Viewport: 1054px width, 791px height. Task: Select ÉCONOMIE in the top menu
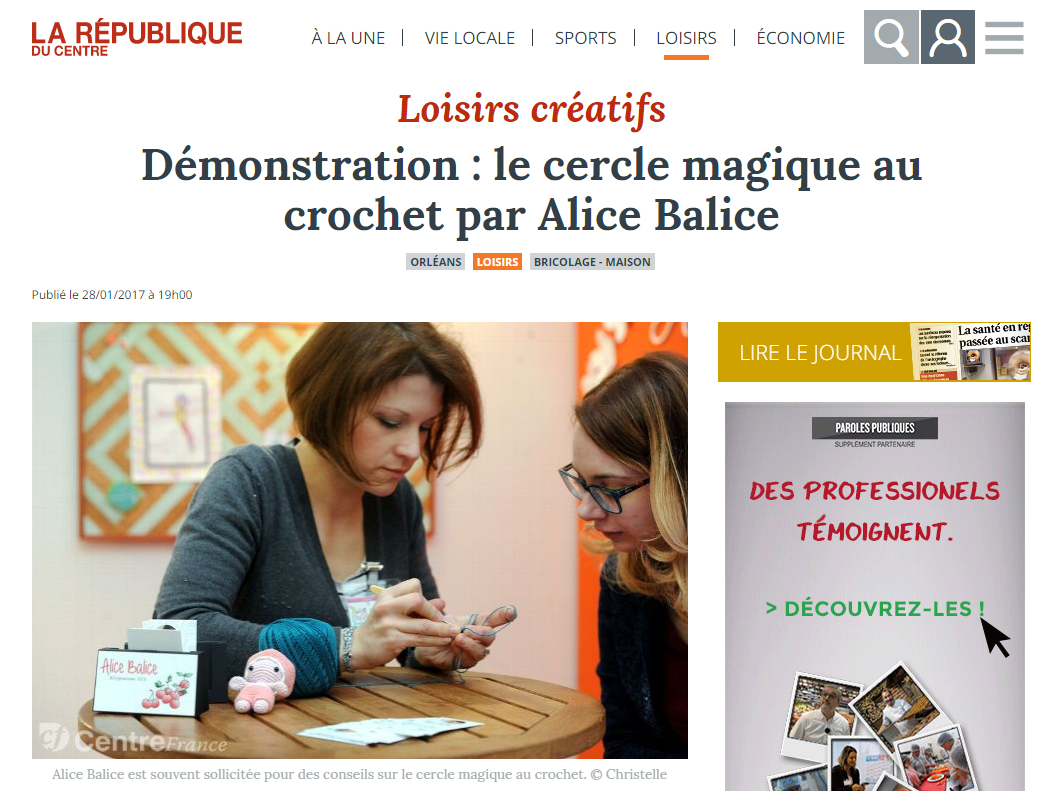pyautogui.click(x=801, y=38)
